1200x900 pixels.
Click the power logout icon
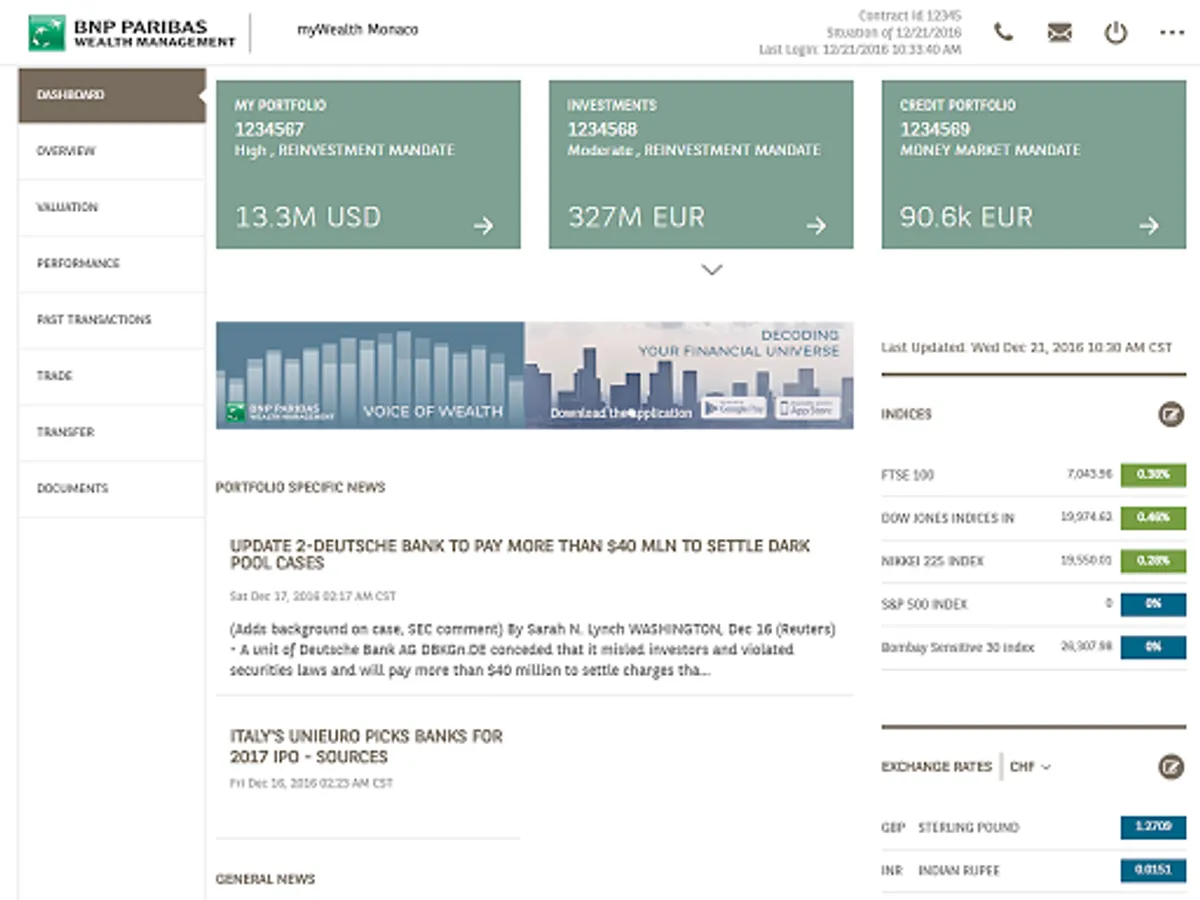click(1115, 32)
